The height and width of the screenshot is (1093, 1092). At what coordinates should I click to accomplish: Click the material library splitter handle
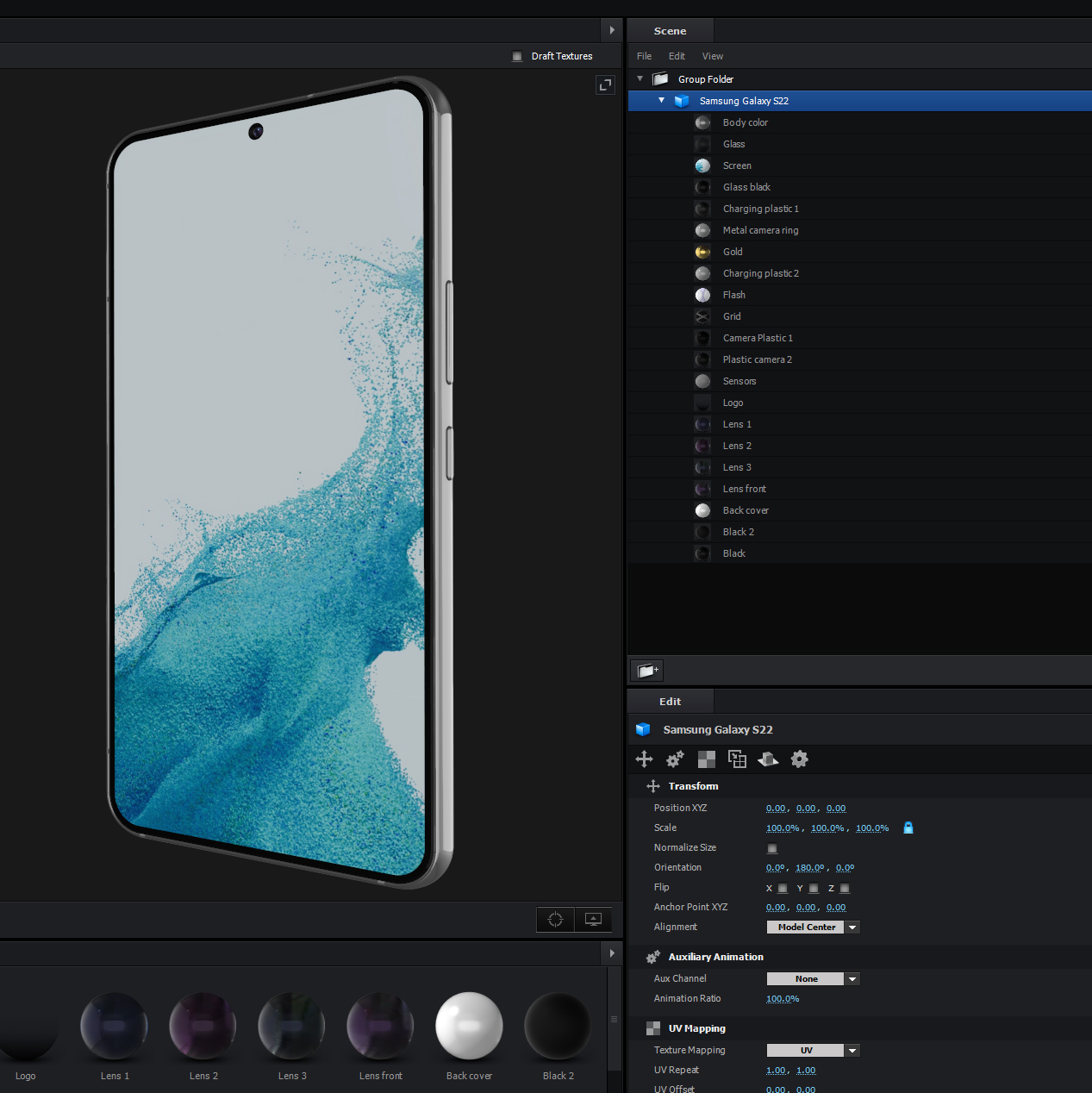(615, 1020)
